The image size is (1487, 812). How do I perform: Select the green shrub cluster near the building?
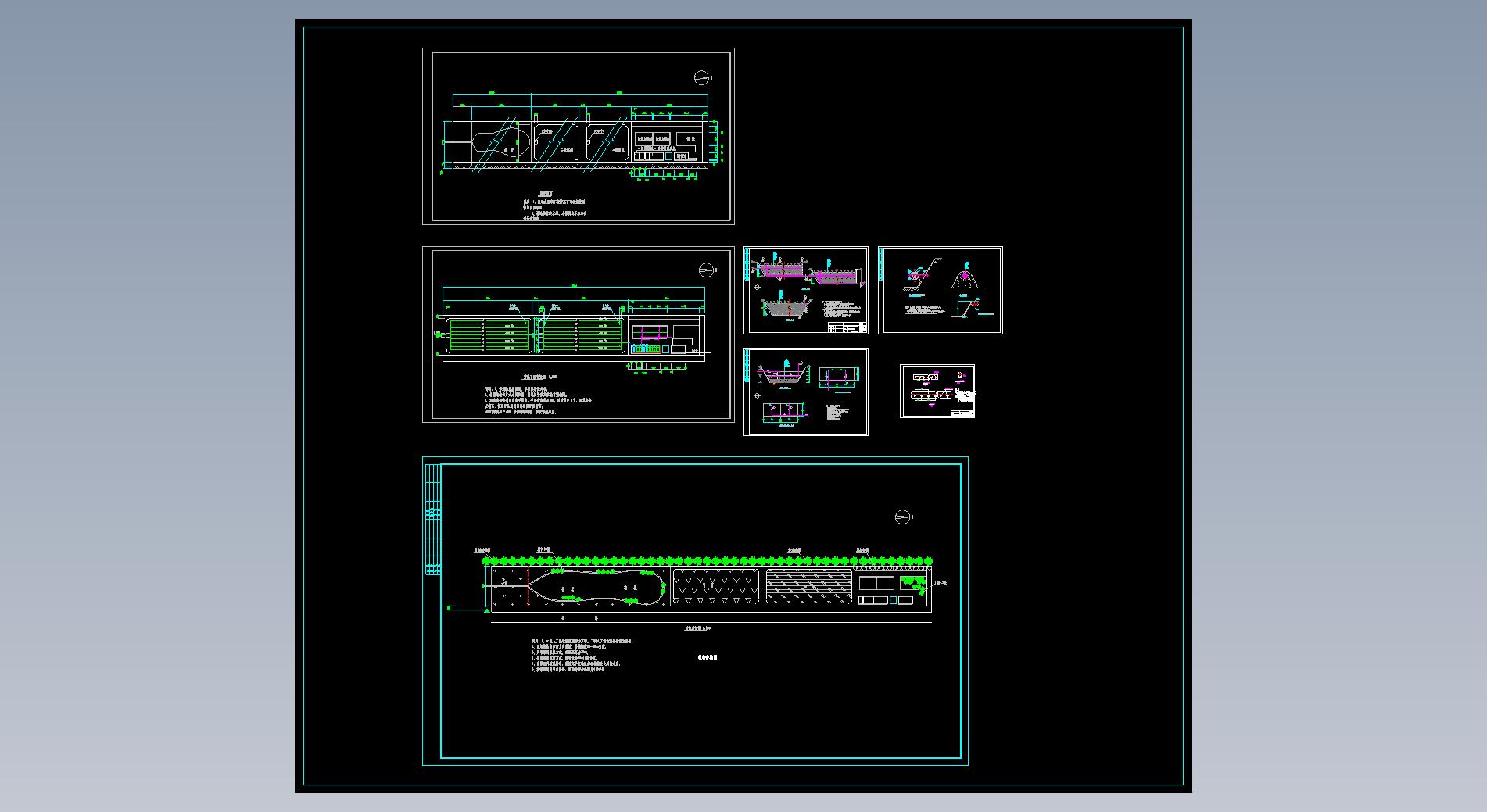click(914, 585)
